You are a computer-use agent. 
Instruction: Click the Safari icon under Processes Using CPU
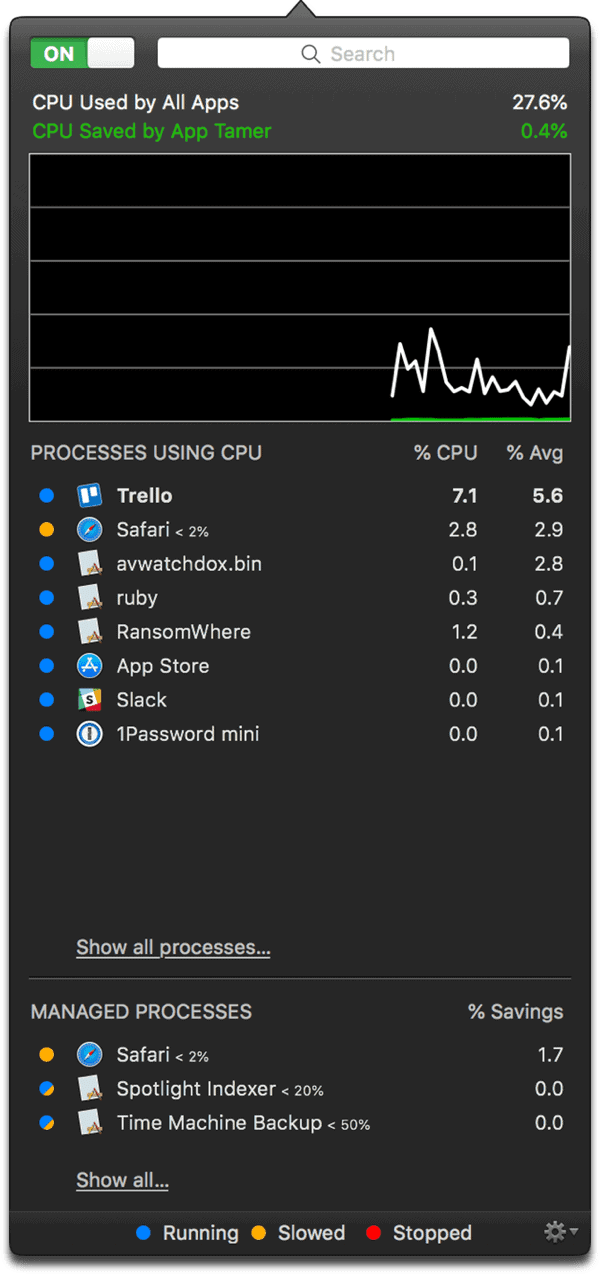pos(90,530)
